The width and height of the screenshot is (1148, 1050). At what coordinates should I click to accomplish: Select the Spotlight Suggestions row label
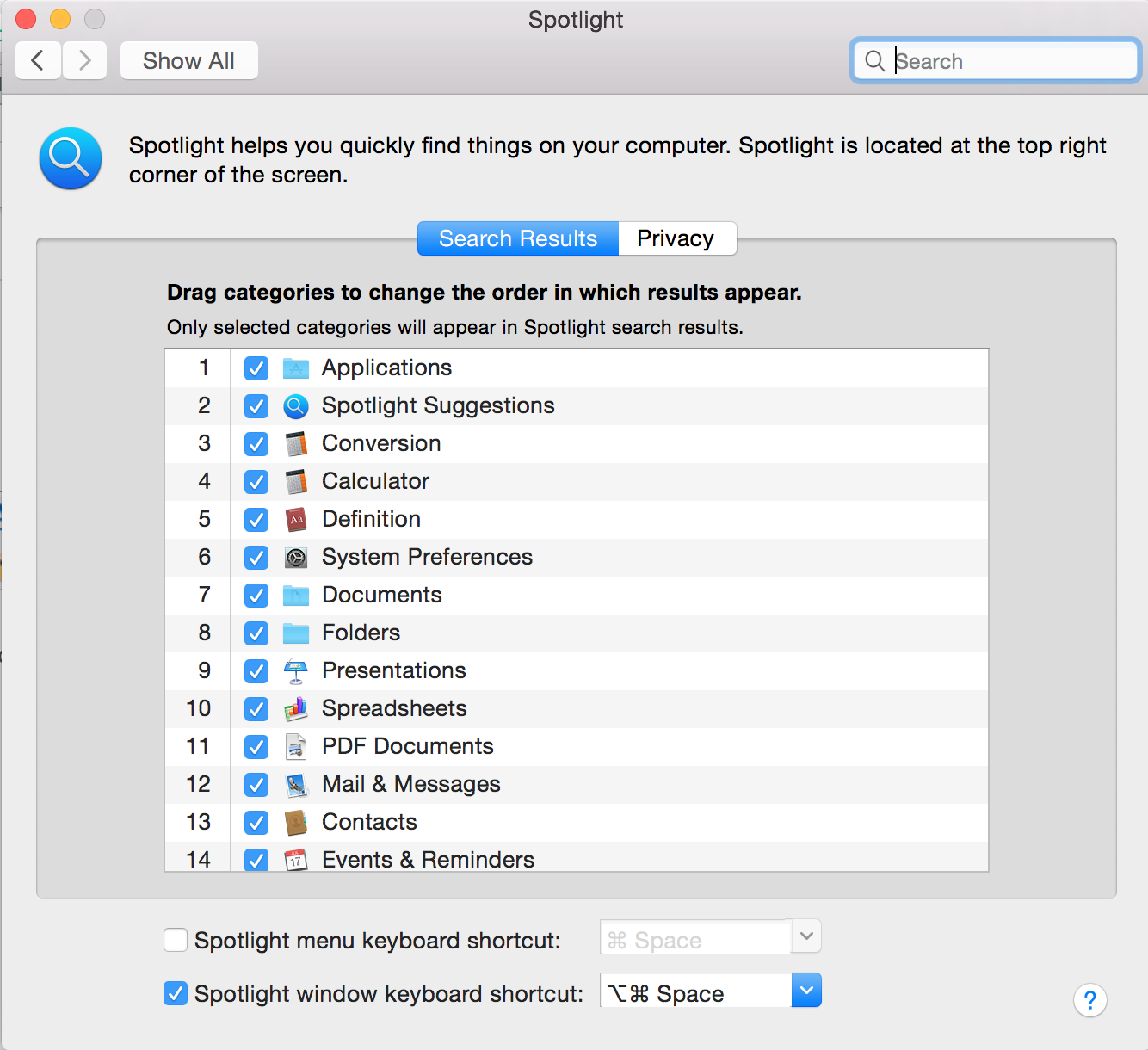coord(438,405)
